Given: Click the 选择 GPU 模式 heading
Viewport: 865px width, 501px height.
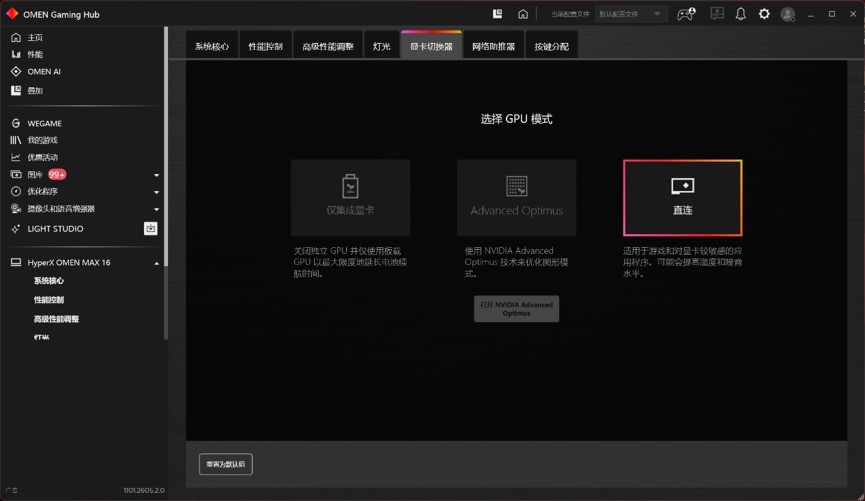Looking at the screenshot, I should [x=516, y=119].
